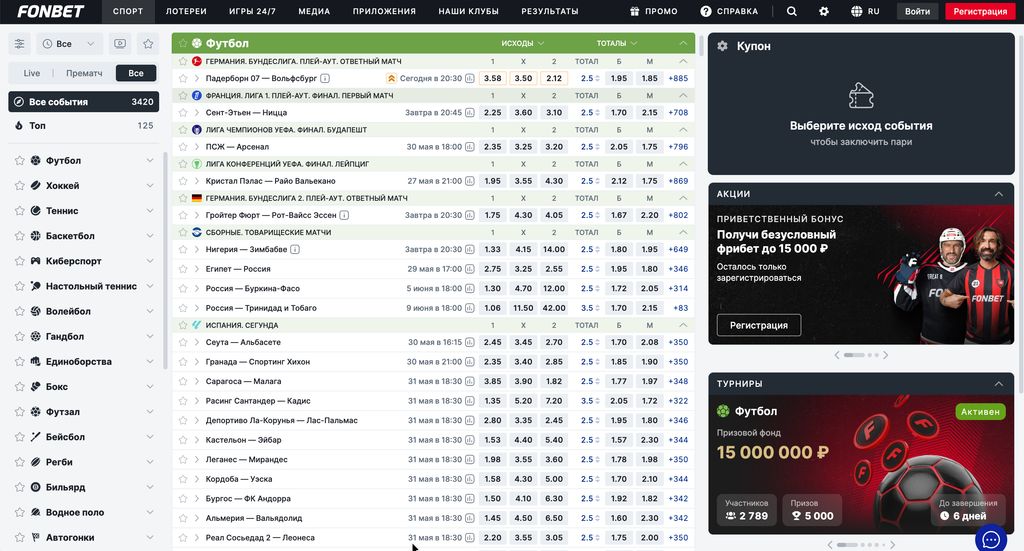This screenshot has height=551, width=1024.
Task: Click the Топ flame icon
Action: click(x=19, y=125)
